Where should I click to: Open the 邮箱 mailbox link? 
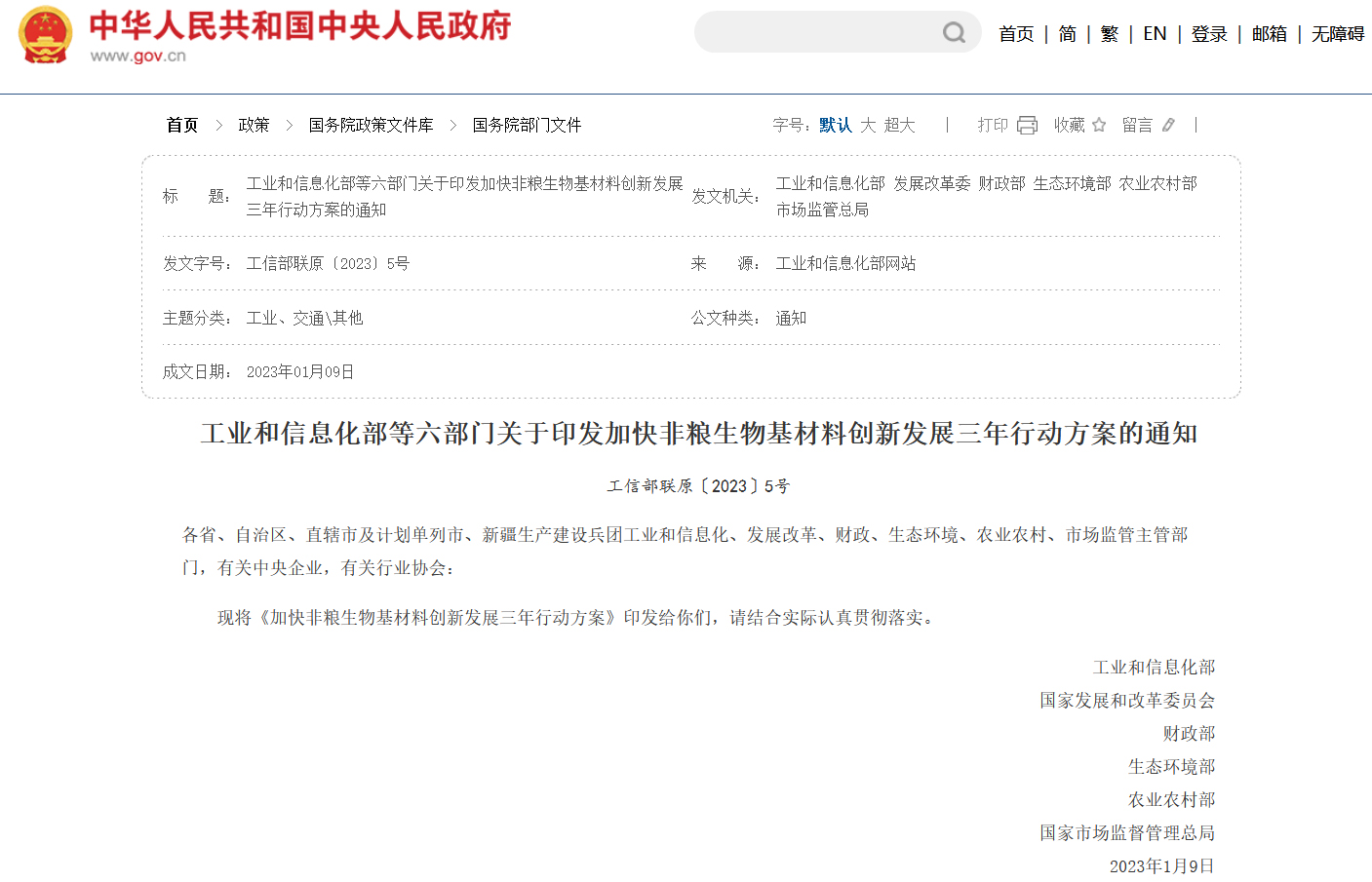click(x=1269, y=34)
